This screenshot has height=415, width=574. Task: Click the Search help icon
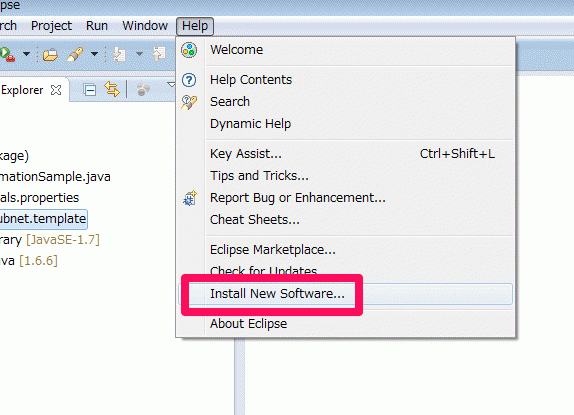pyautogui.click(x=189, y=102)
